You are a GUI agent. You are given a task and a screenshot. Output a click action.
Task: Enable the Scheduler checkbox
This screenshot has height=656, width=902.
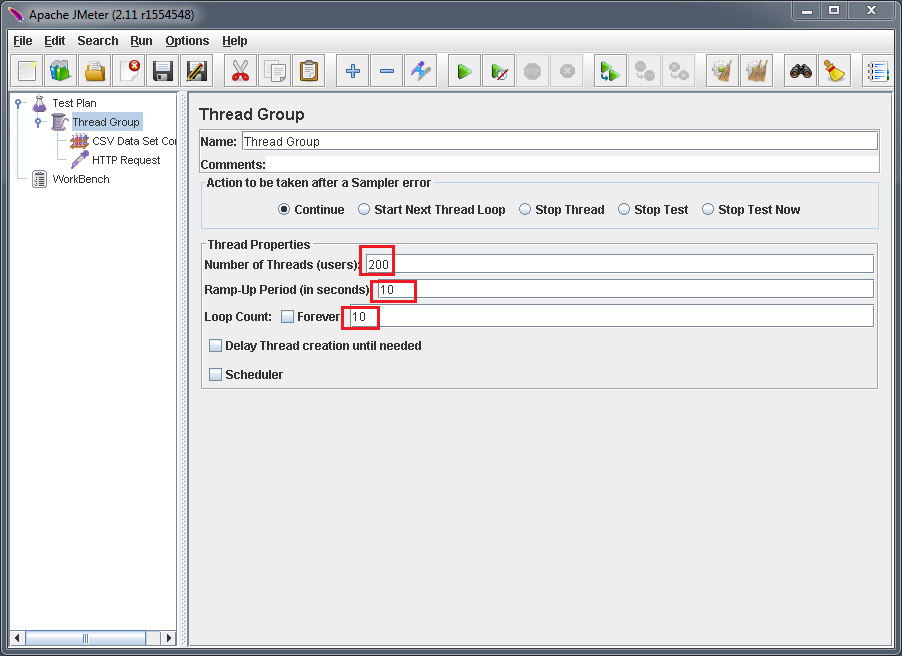point(216,374)
